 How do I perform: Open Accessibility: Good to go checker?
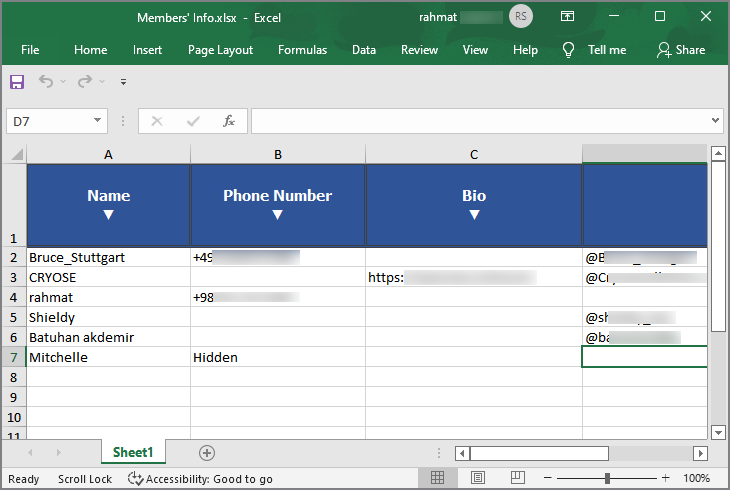tap(200, 479)
